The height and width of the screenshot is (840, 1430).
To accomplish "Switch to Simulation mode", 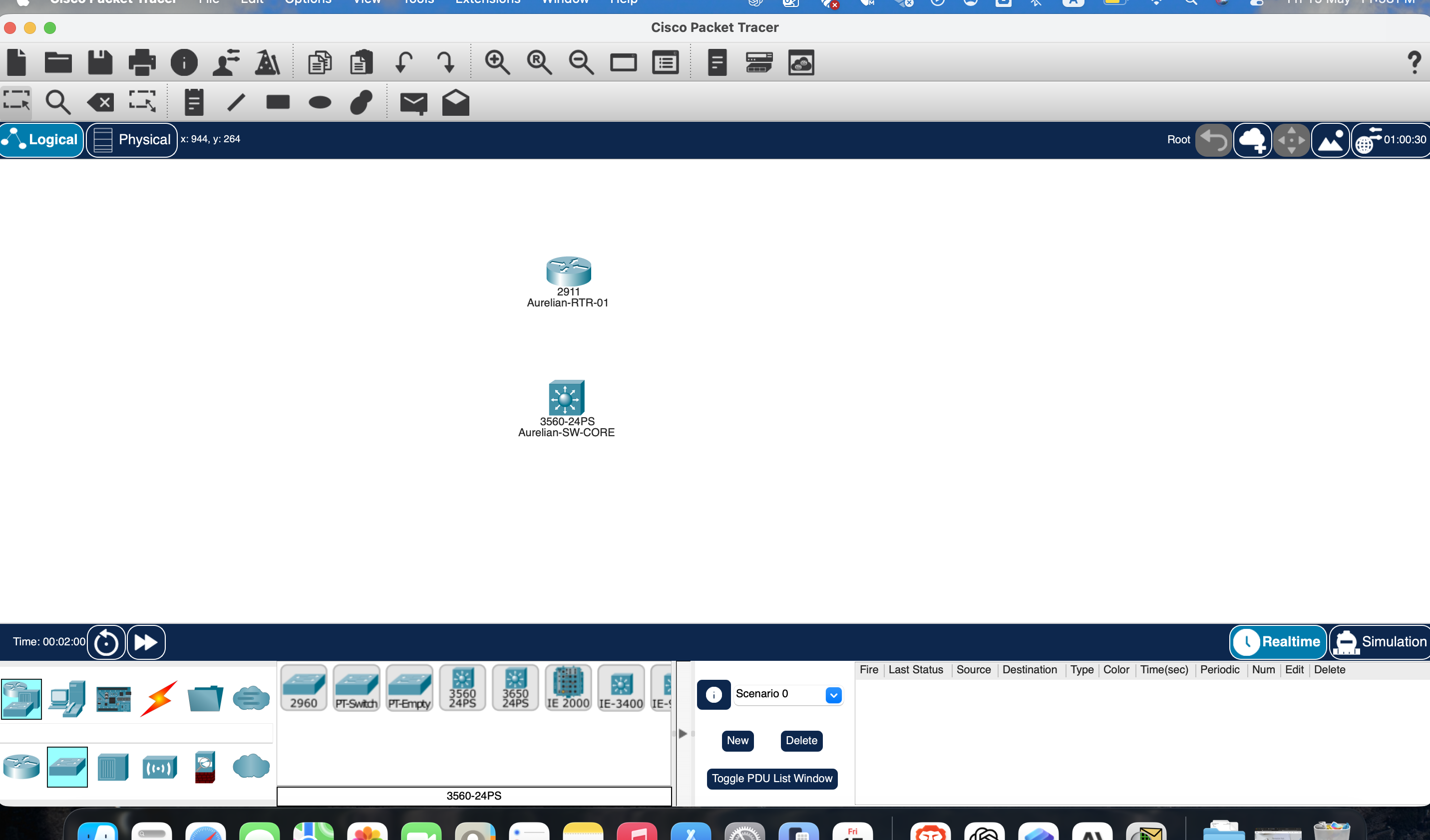I will pos(1380,641).
